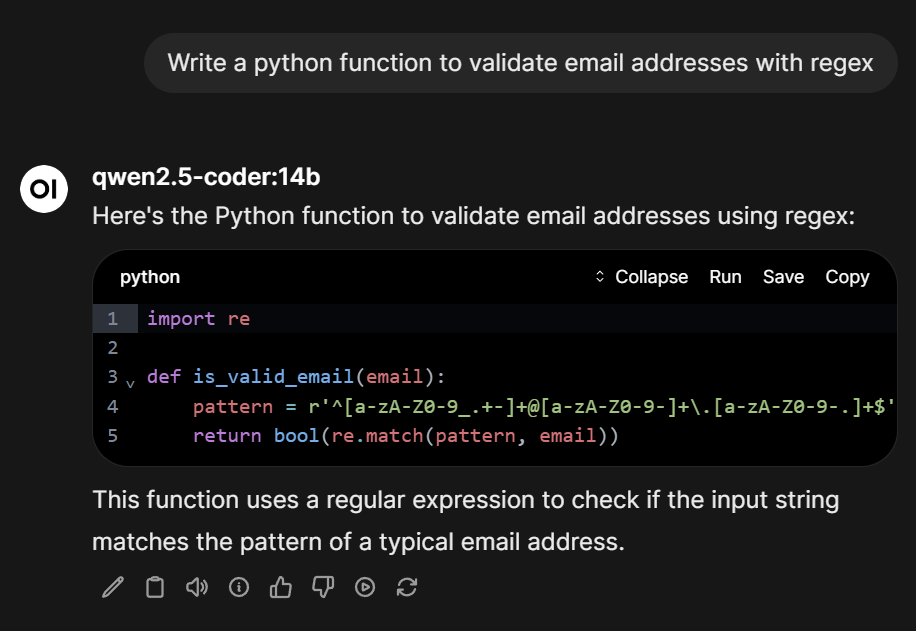
Task: Open response info with the circled-i icon
Action: [238, 587]
